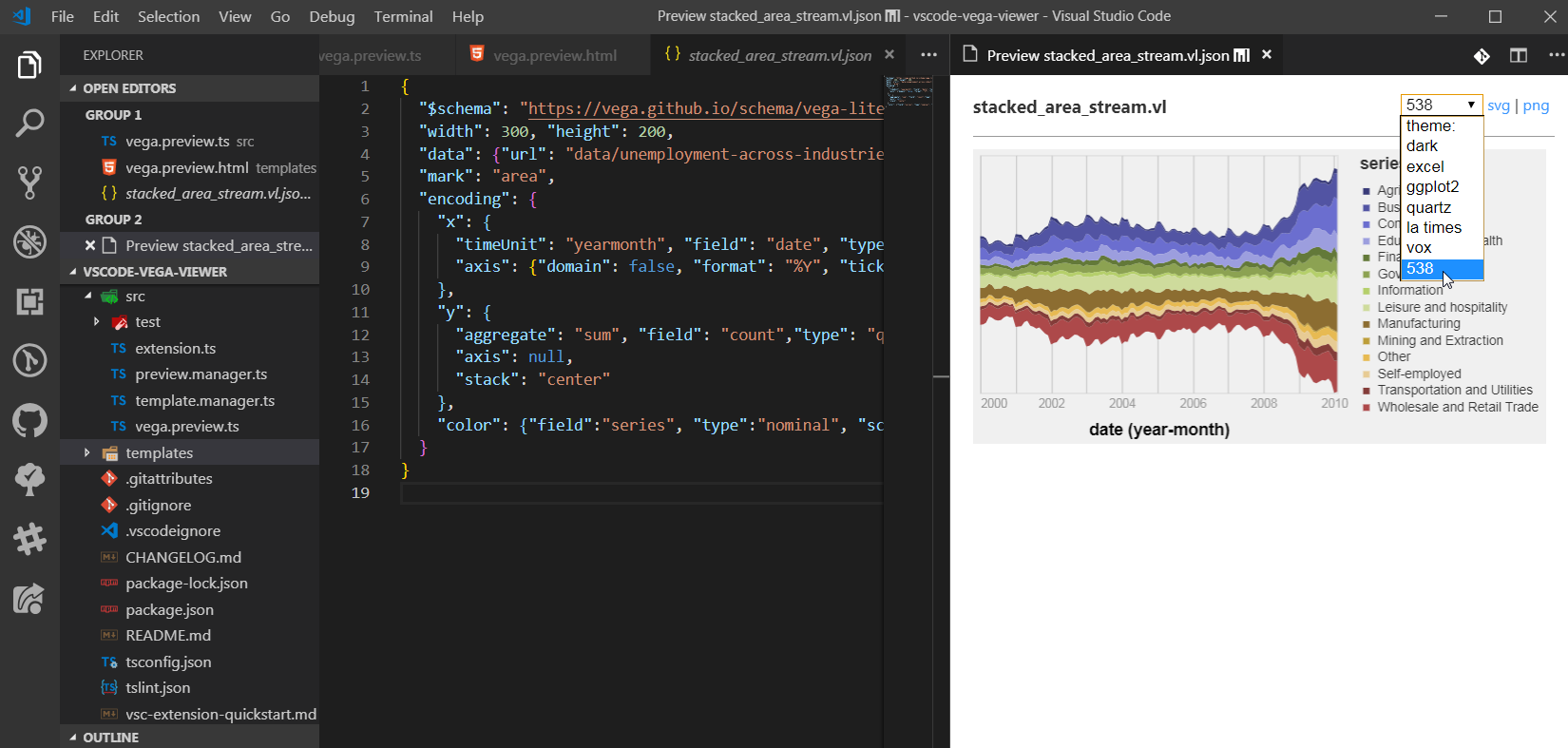Export chart using the svg link
Screen dimensions: 1568x748
tap(1499, 105)
